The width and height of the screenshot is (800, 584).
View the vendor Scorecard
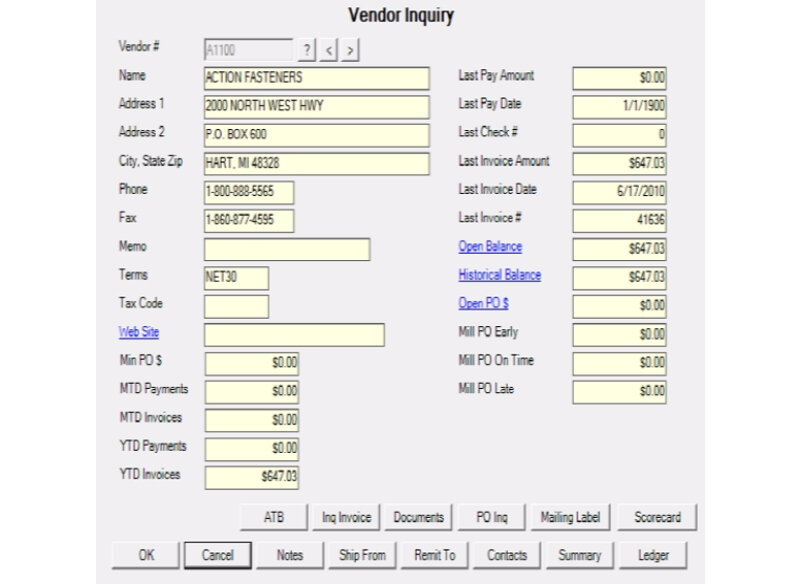tap(657, 517)
